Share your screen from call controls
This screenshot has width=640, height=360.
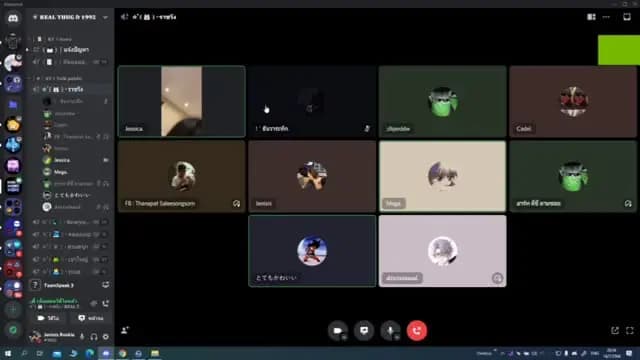coord(364,330)
